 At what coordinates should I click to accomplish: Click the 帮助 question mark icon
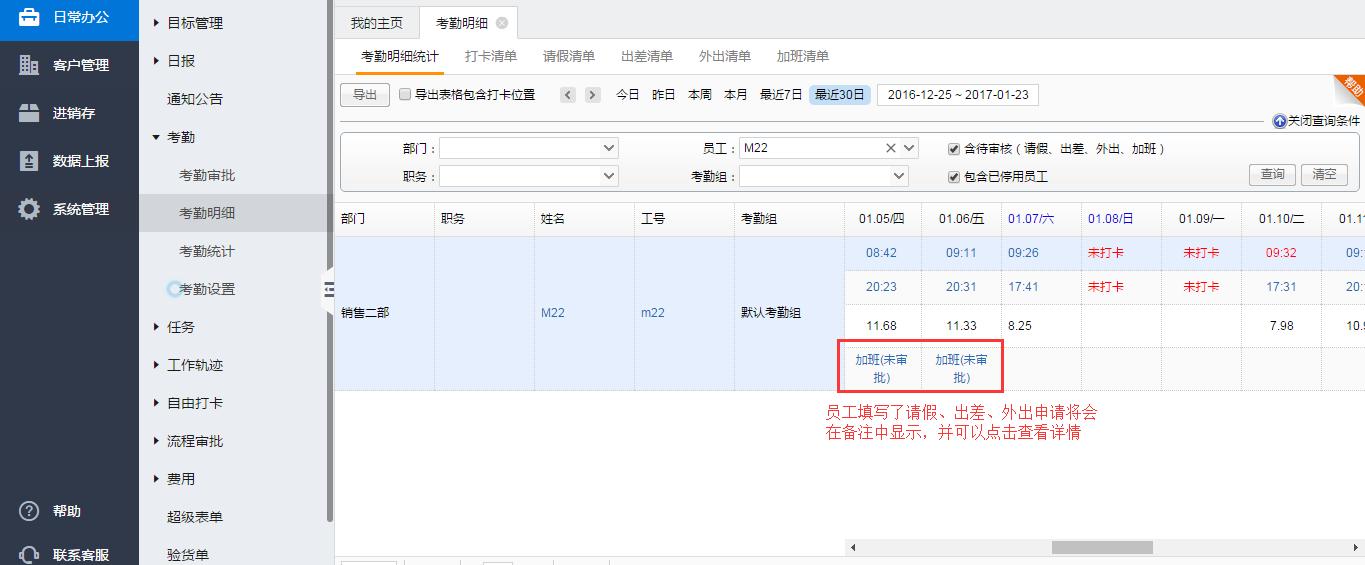(29, 511)
